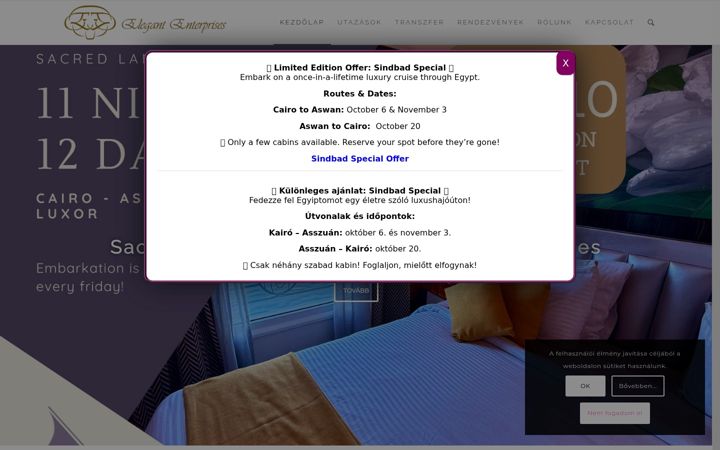Click 'Csak néhány szabad kabin!' text

(360, 265)
